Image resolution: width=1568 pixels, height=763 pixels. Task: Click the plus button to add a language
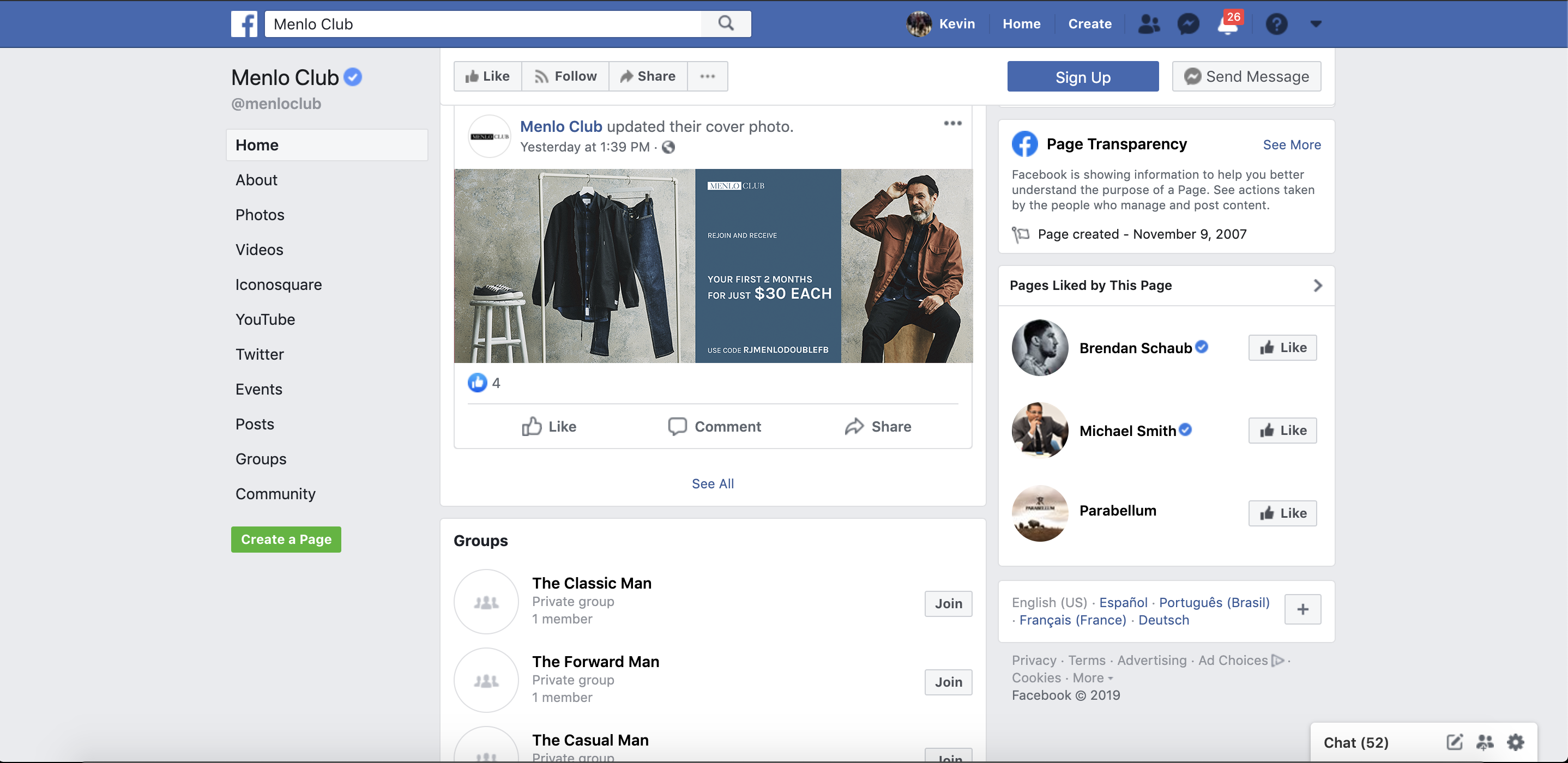[x=1302, y=609]
